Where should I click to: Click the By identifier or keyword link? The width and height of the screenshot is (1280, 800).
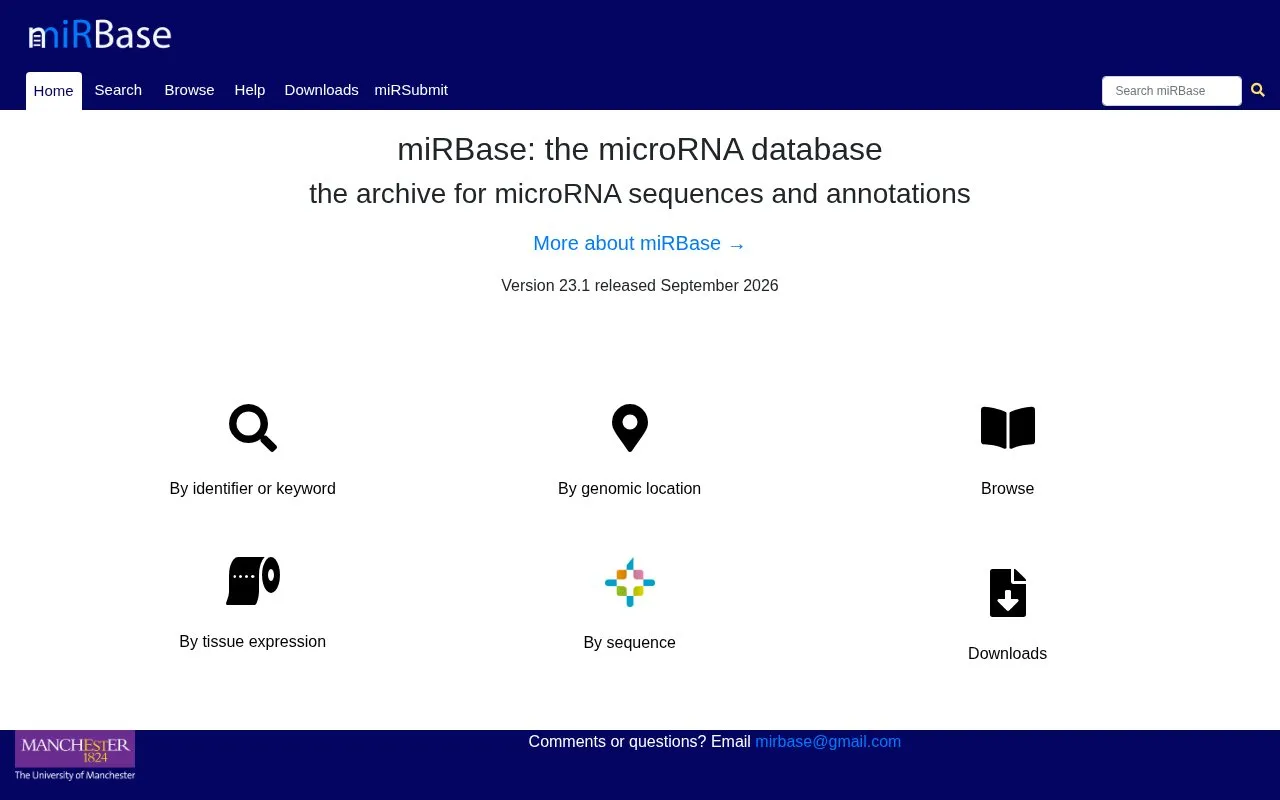click(253, 489)
